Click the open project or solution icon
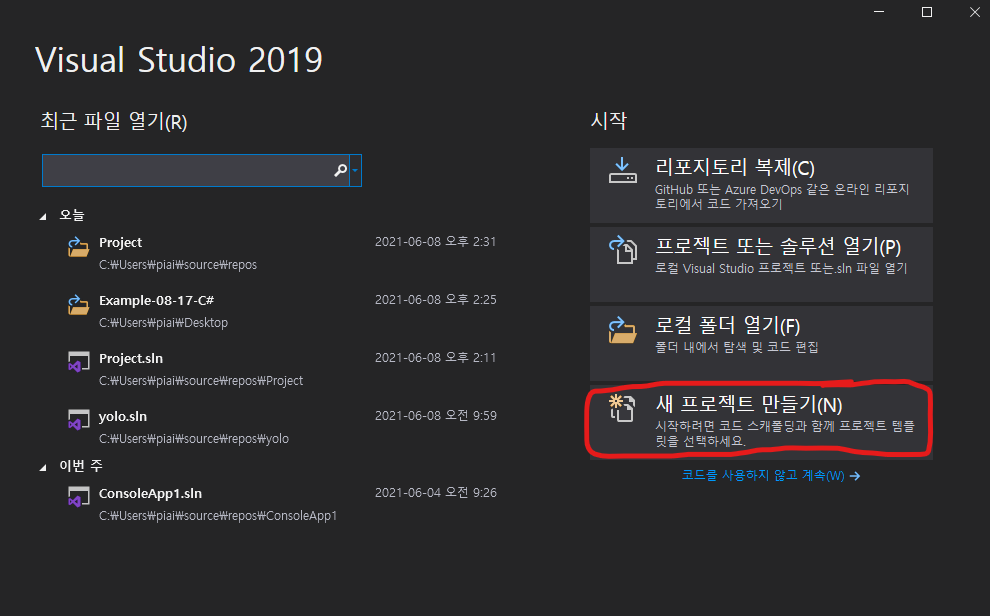The image size is (990, 616). (623, 249)
